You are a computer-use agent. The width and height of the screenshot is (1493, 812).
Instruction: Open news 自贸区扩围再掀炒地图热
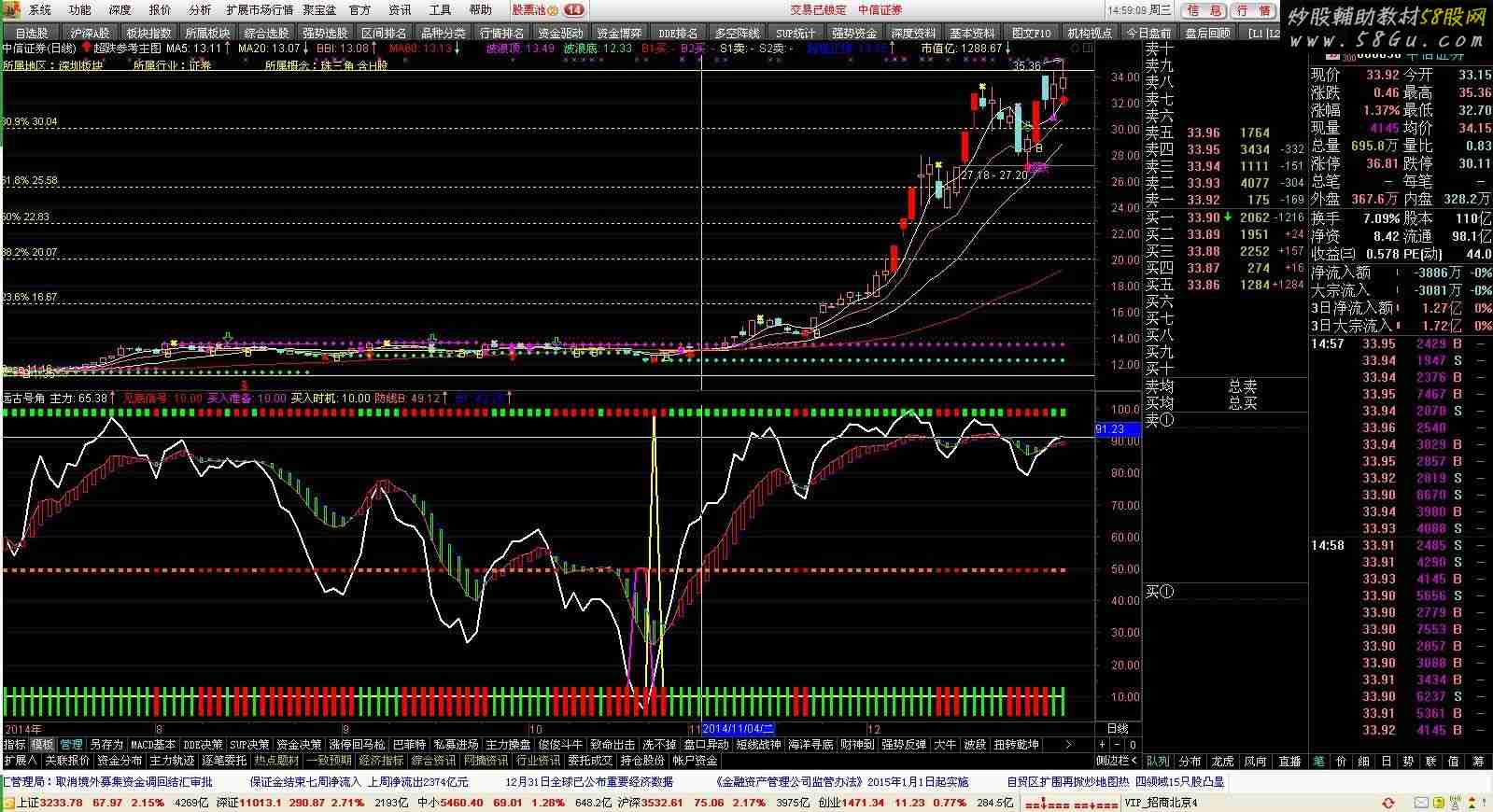tap(1068, 782)
